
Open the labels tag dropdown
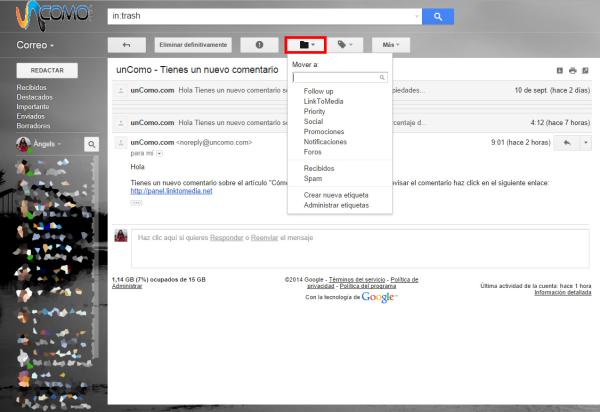[x=345, y=45]
